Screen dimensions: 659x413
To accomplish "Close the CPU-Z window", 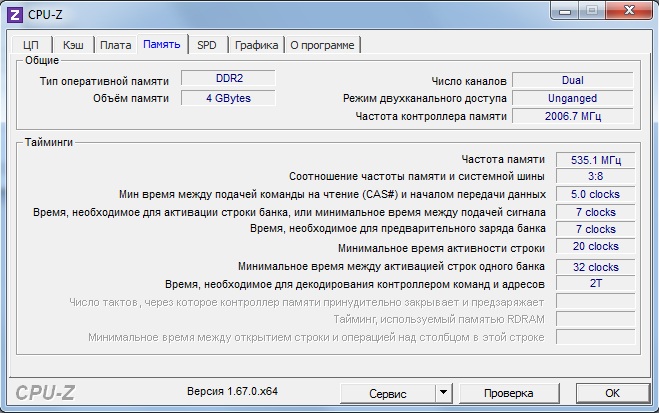I will click(x=629, y=11).
